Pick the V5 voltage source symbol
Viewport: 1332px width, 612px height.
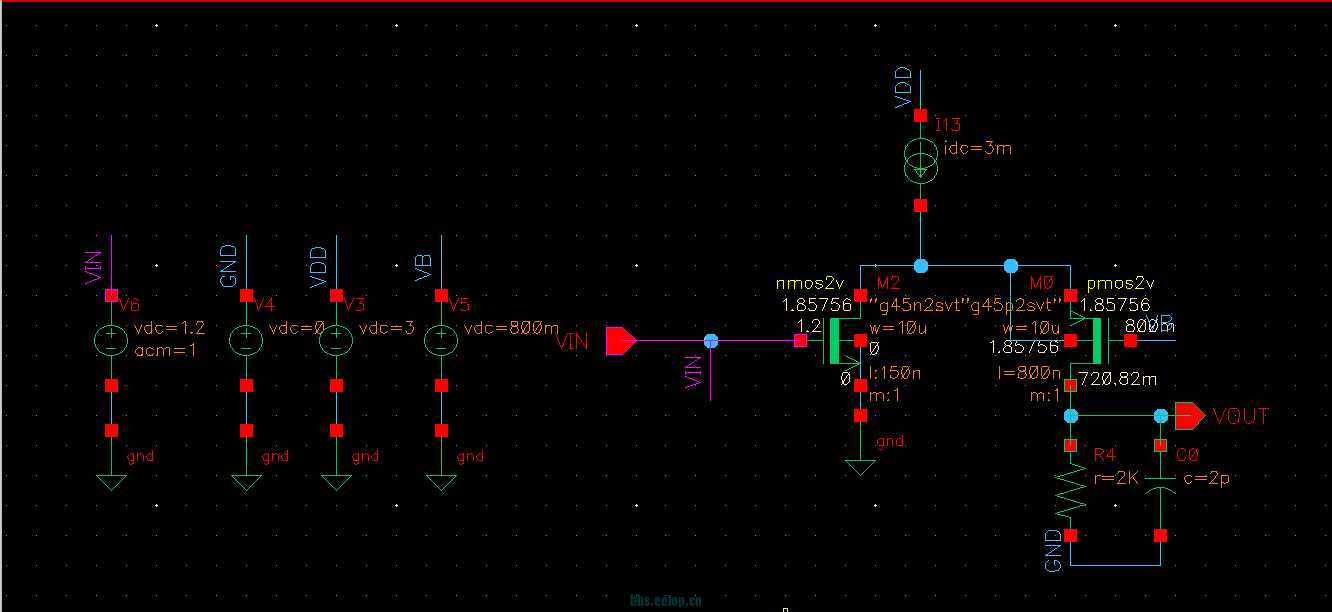[440, 341]
